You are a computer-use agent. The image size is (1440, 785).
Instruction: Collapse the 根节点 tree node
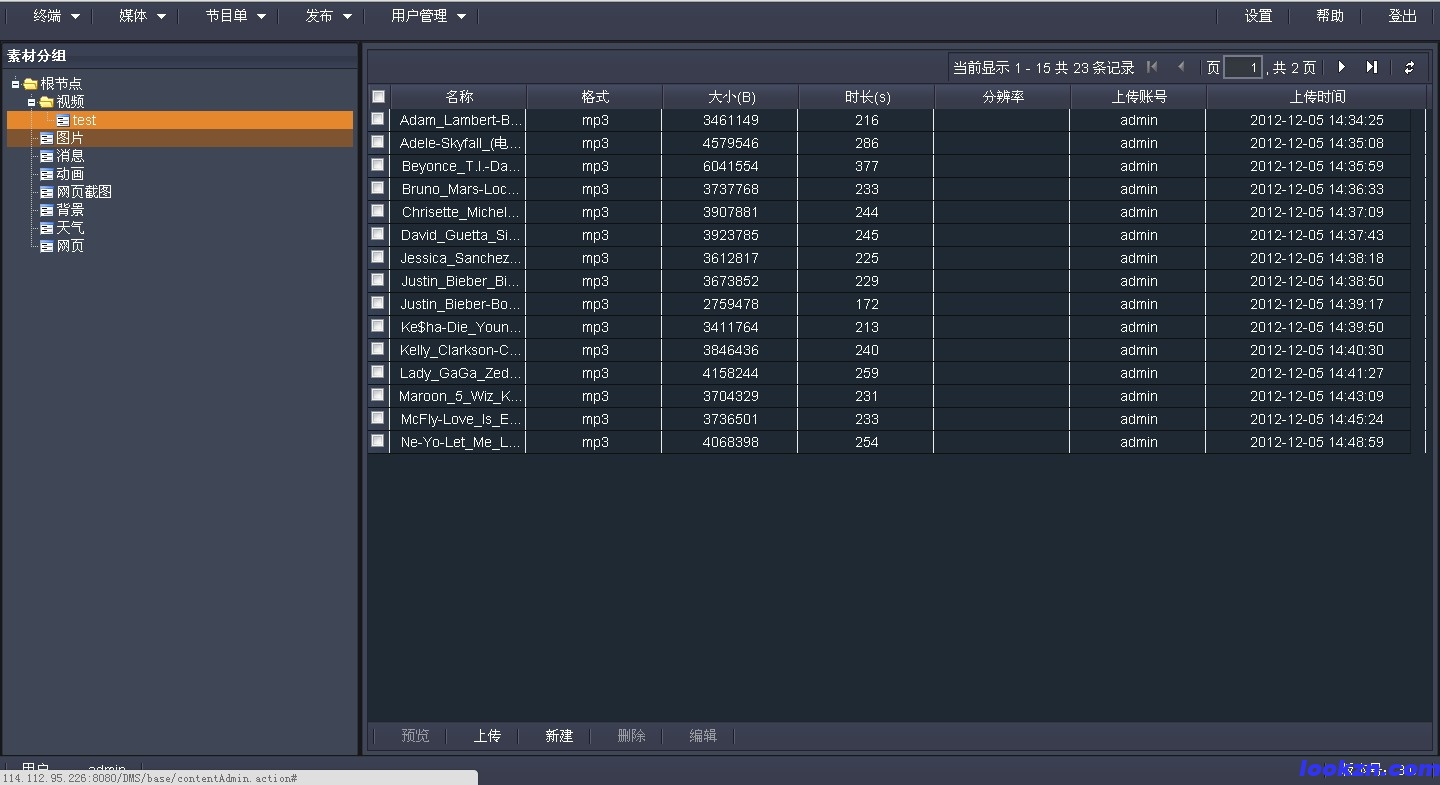(15, 84)
